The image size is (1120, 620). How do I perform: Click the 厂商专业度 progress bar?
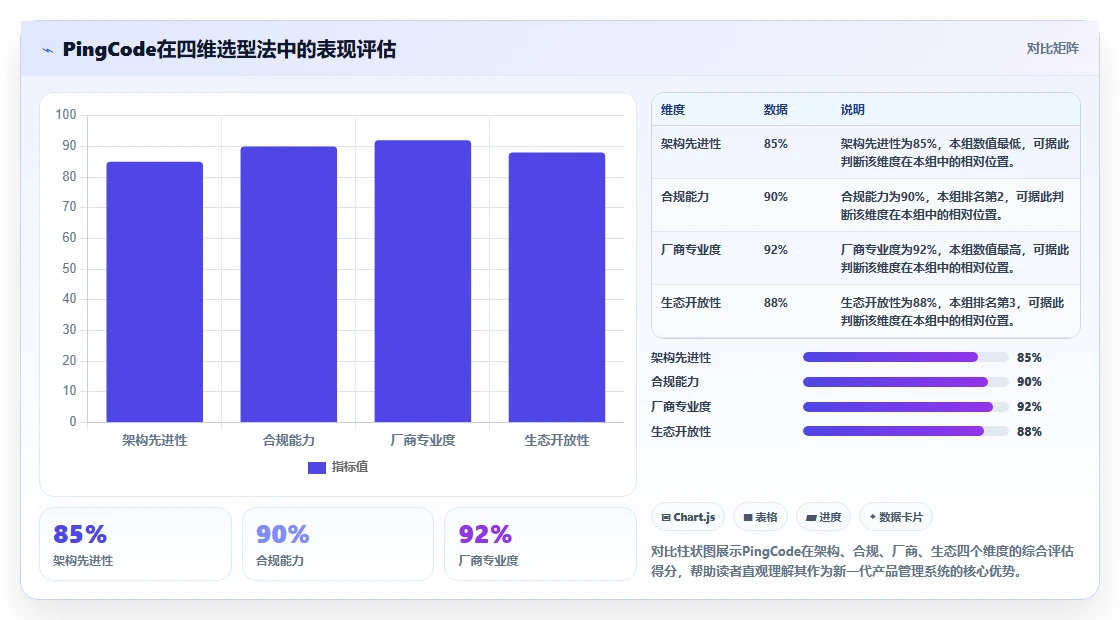(906, 407)
